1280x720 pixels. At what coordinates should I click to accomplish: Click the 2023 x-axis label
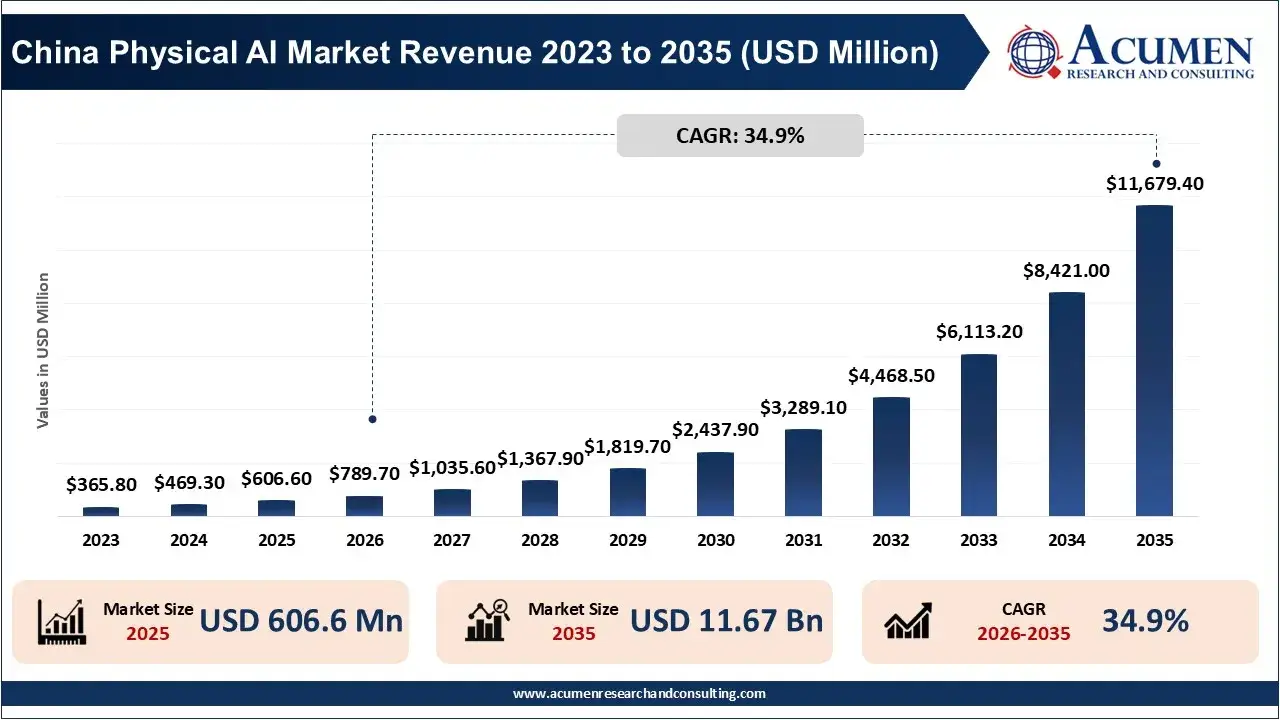[101, 540]
